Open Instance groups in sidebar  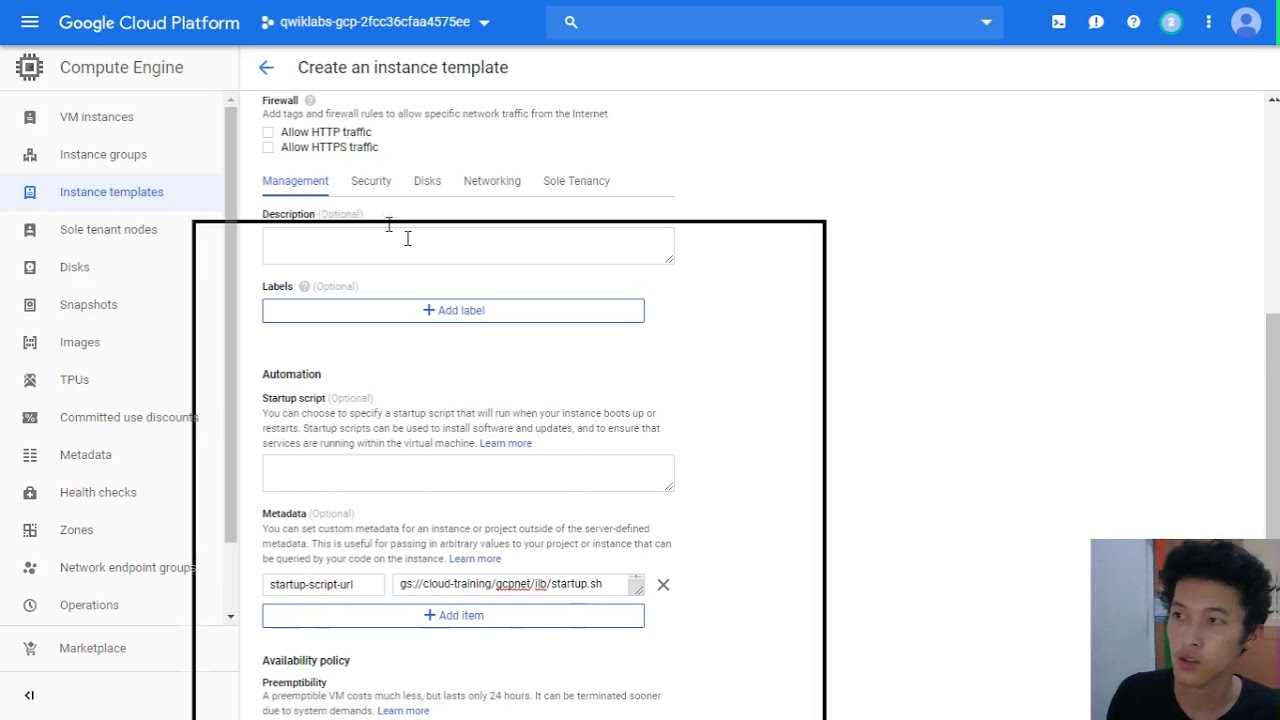(103, 154)
